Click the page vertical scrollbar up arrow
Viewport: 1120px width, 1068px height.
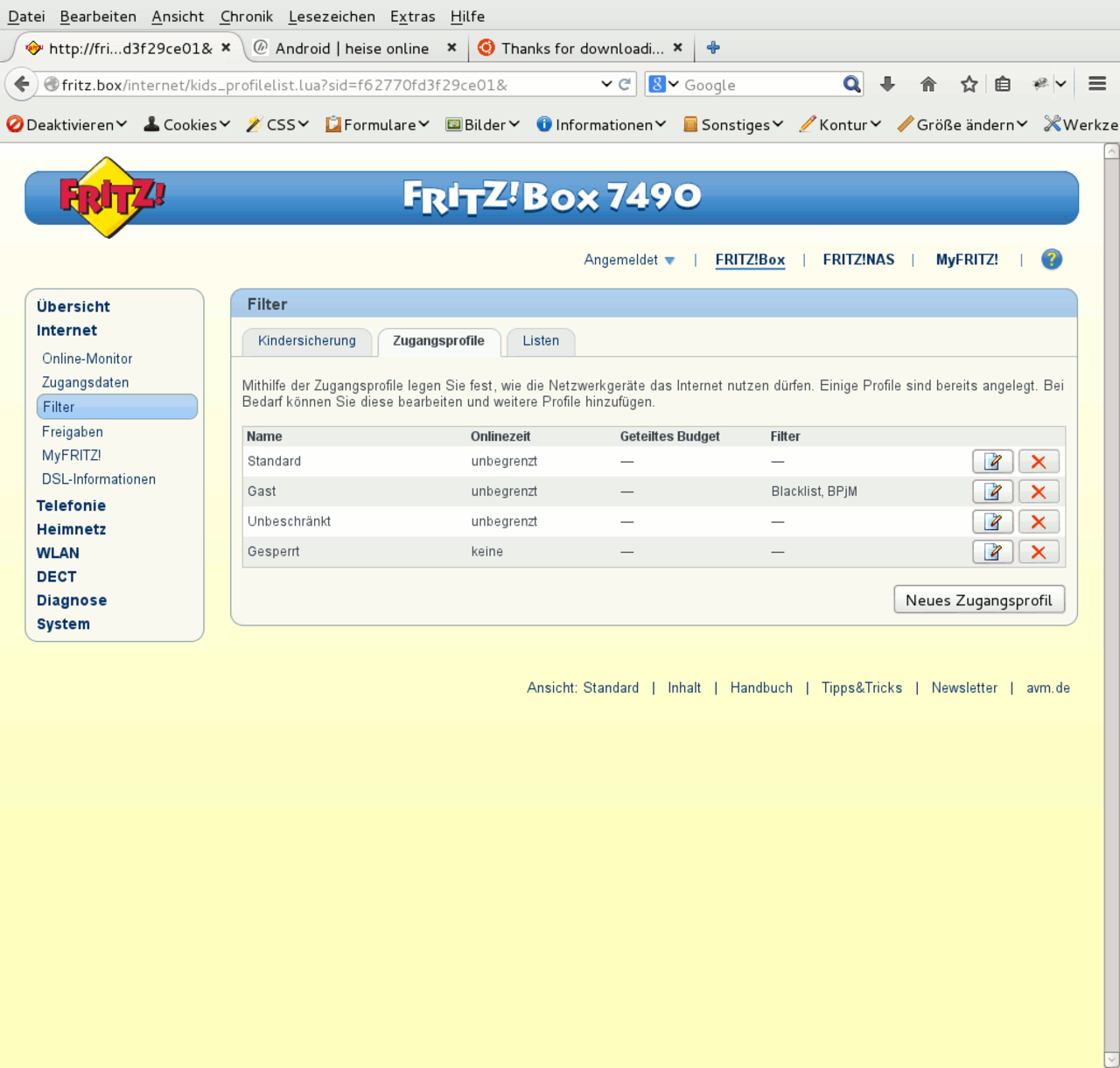pyautogui.click(x=1111, y=150)
